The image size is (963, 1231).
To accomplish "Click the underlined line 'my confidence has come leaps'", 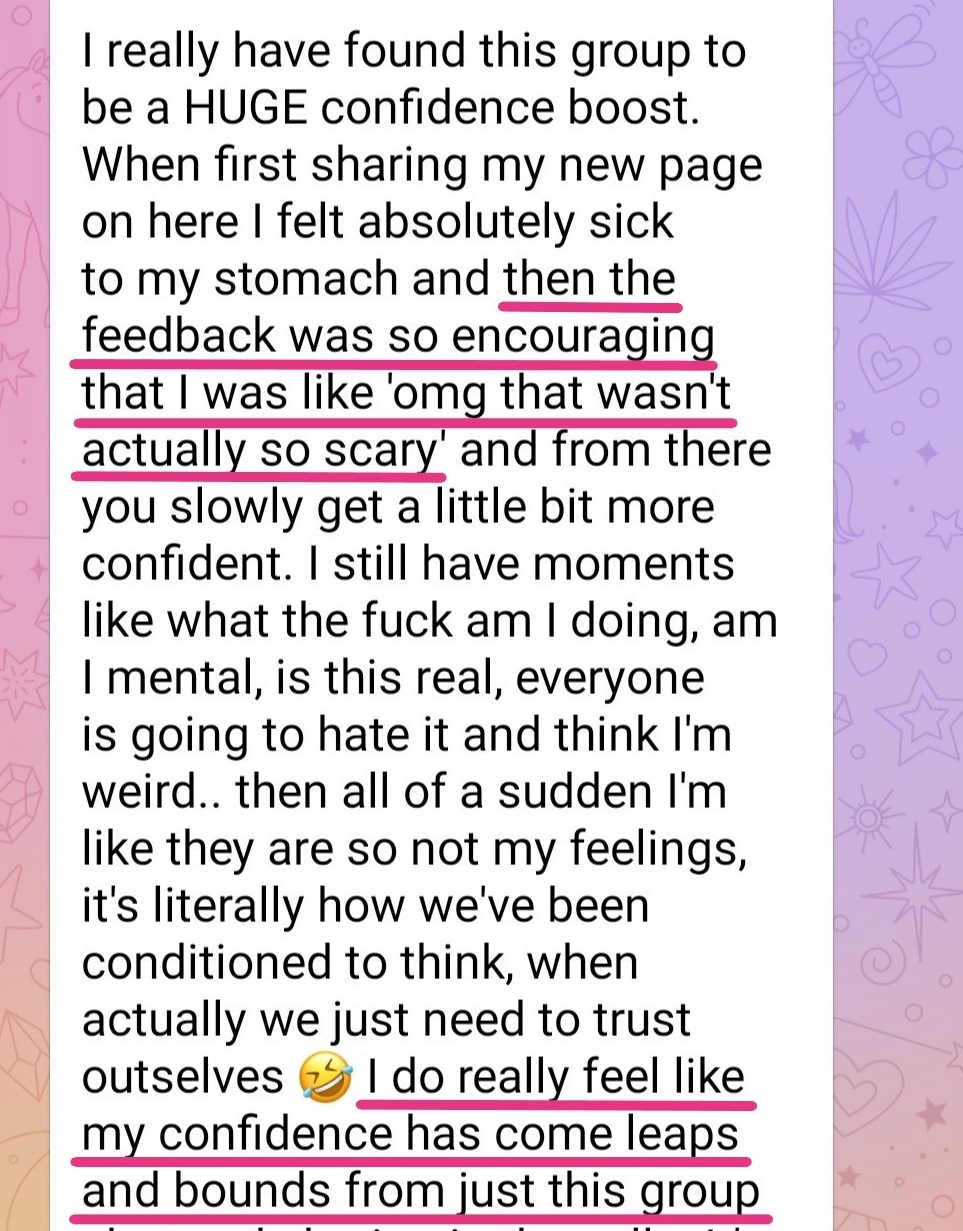I will 410,1133.
